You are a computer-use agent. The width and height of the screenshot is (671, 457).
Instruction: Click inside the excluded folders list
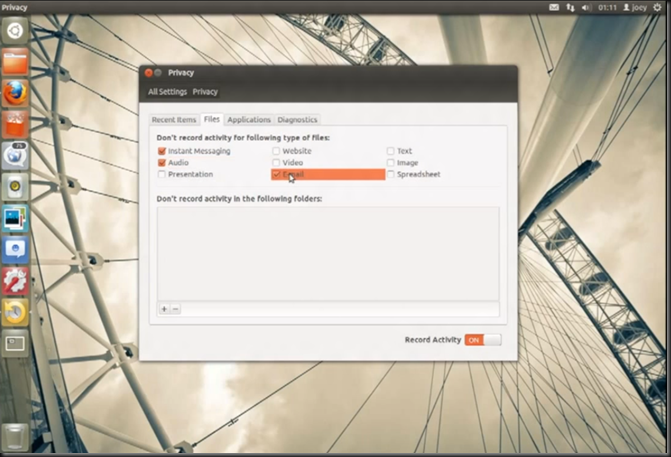click(328, 254)
